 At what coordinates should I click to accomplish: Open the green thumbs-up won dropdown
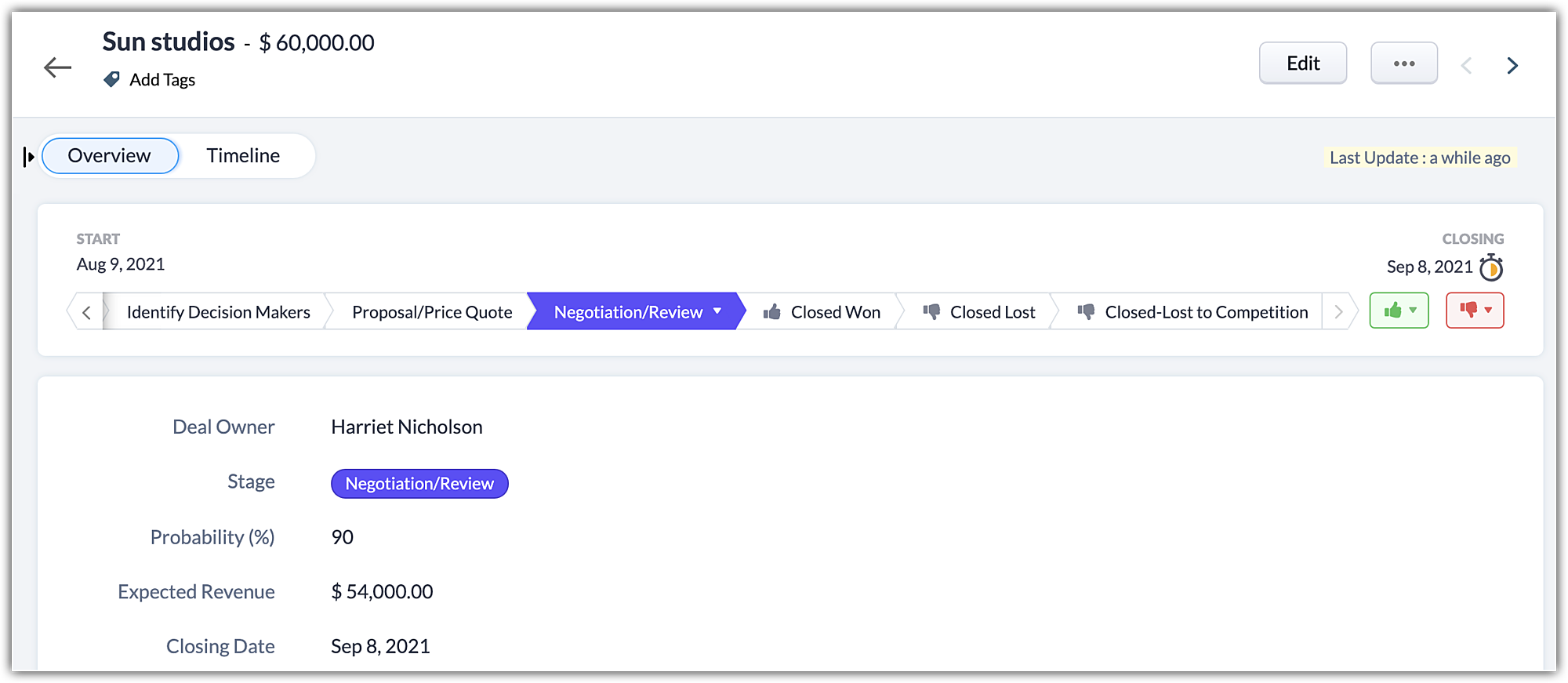[x=1399, y=311]
